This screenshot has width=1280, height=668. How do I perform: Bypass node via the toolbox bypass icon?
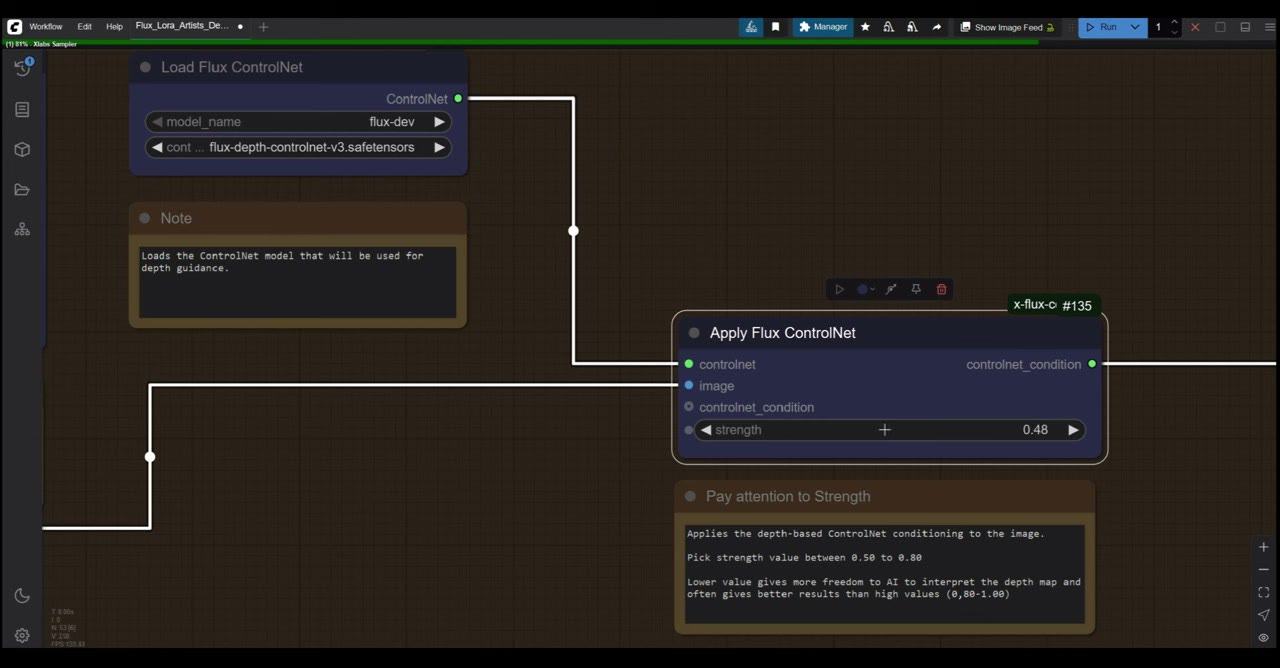(890, 289)
